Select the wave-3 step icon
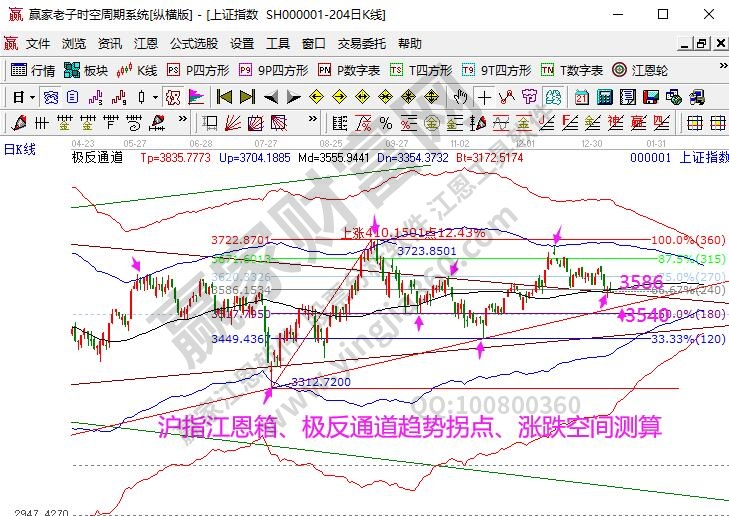 tap(95, 98)
